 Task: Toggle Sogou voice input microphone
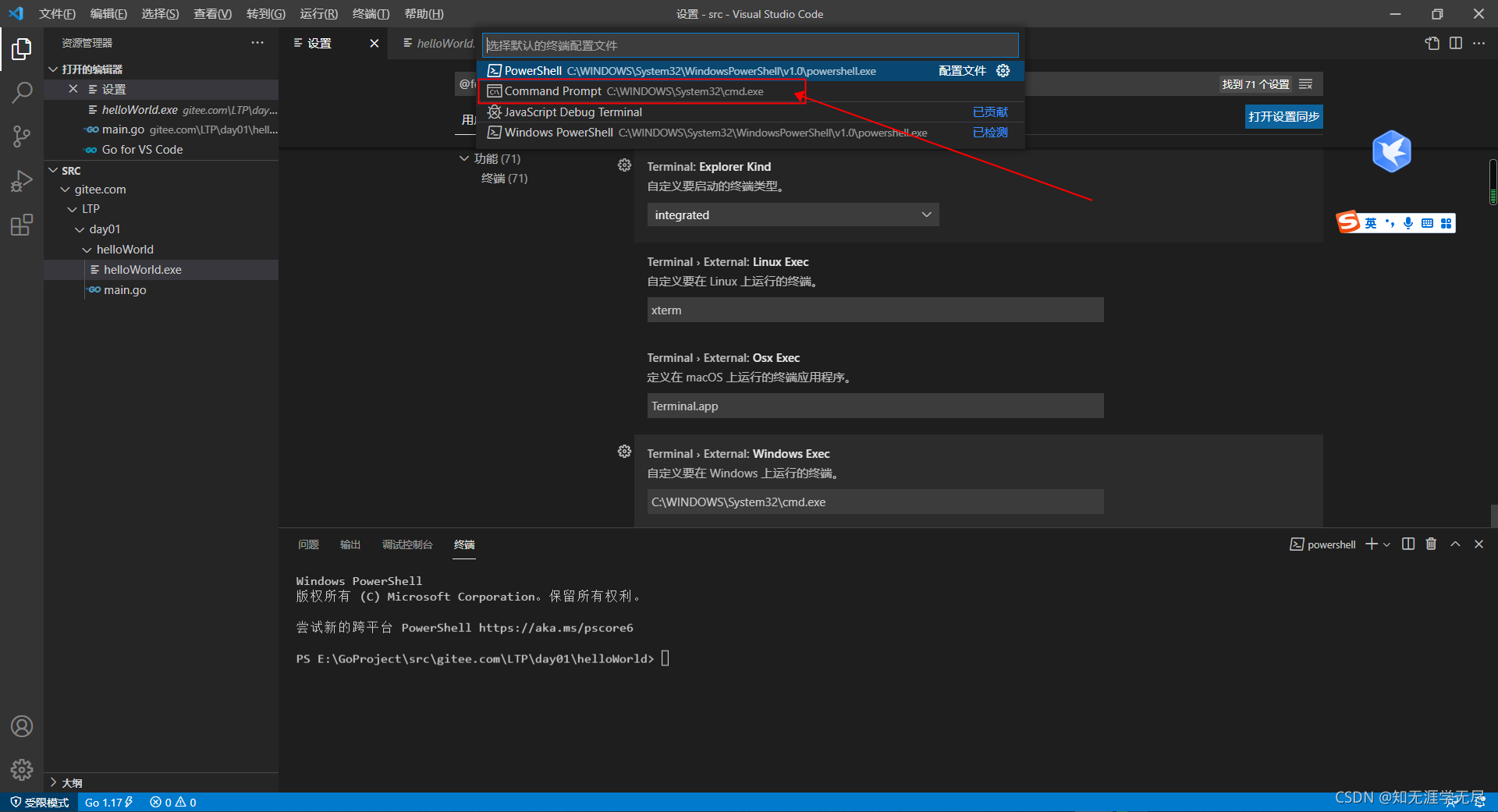[x=1408, y=223]
